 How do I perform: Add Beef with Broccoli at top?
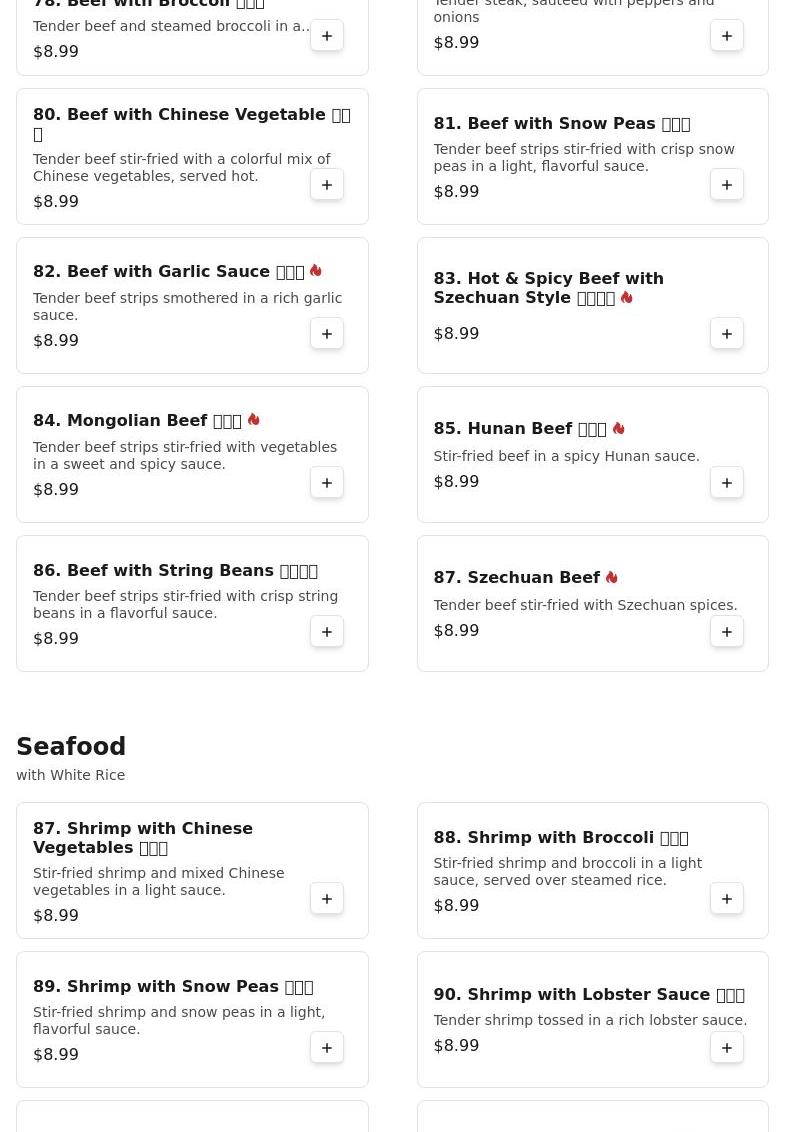[x=327, y=36]
